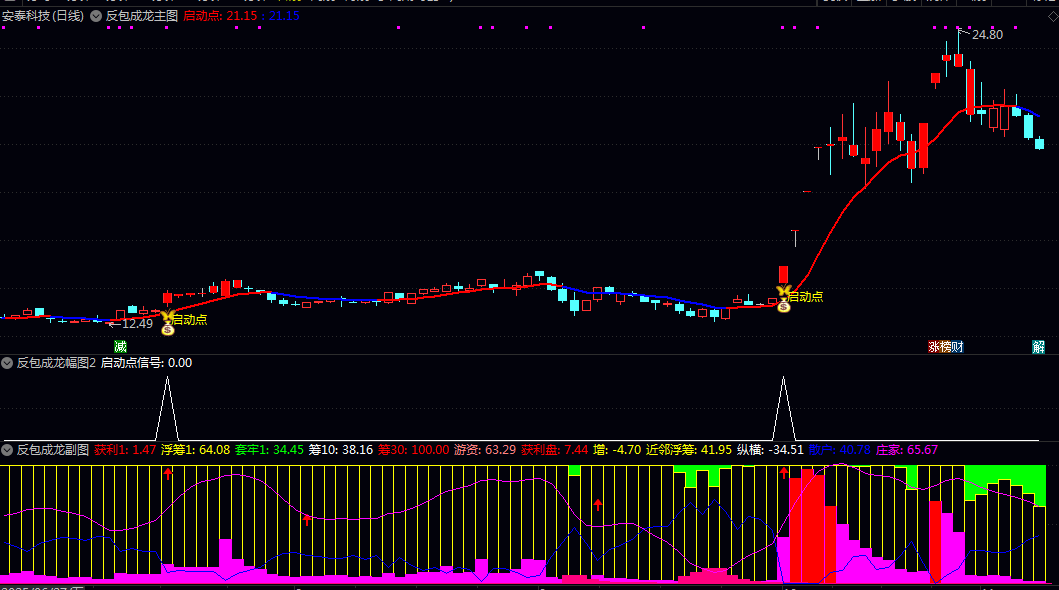1059x590 pixels.
Task: Click the 获利盘: 7.44 readout
Action: click(x=554, y=450)
